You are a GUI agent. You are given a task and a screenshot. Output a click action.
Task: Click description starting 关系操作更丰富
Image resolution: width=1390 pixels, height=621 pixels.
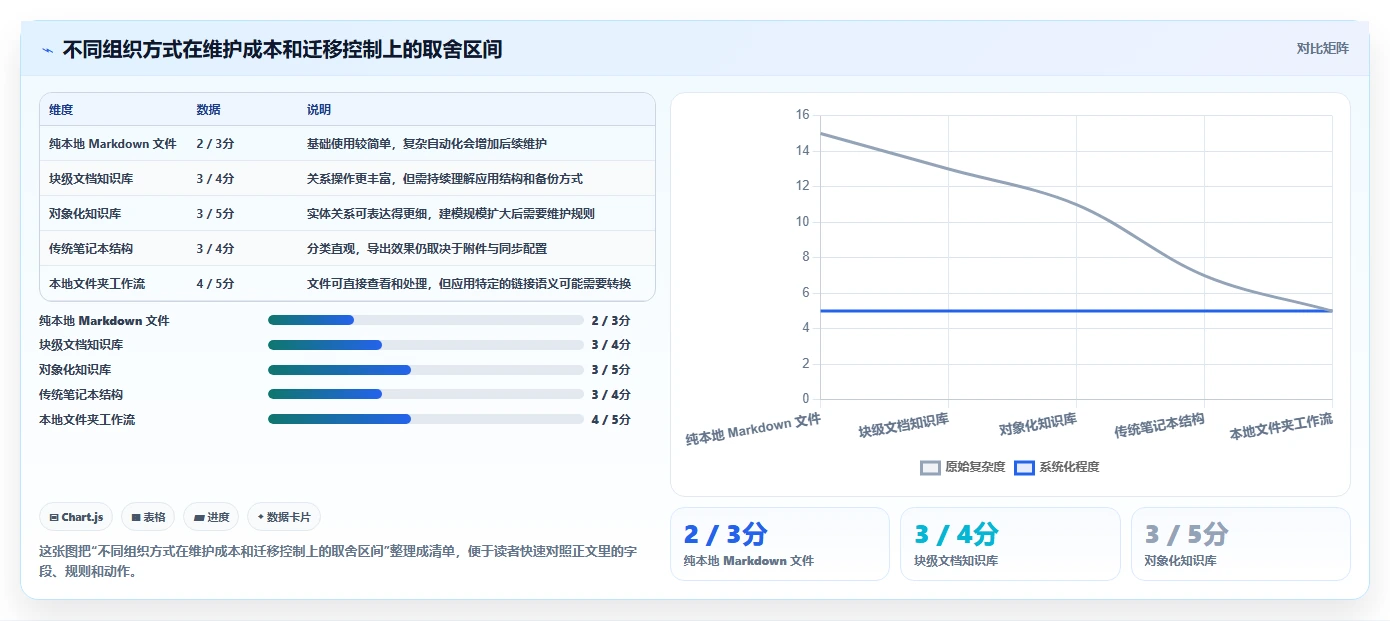445,179
